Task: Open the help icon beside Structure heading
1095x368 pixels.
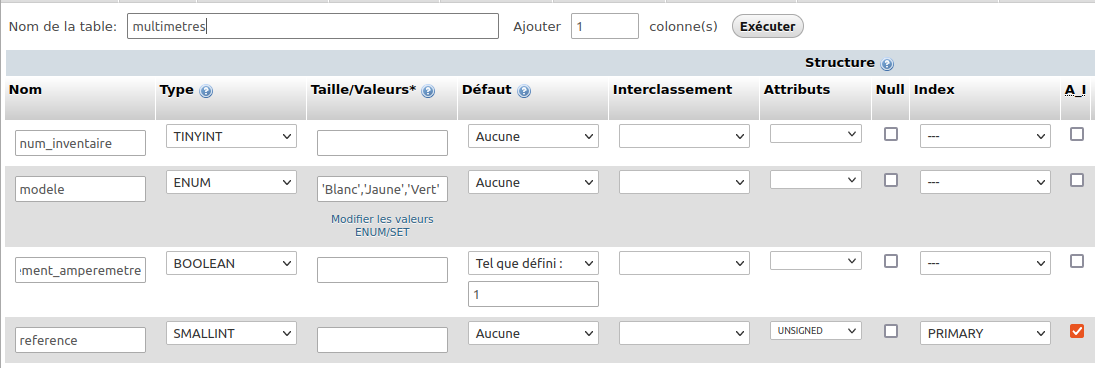Action: click(x=887, y=64)
